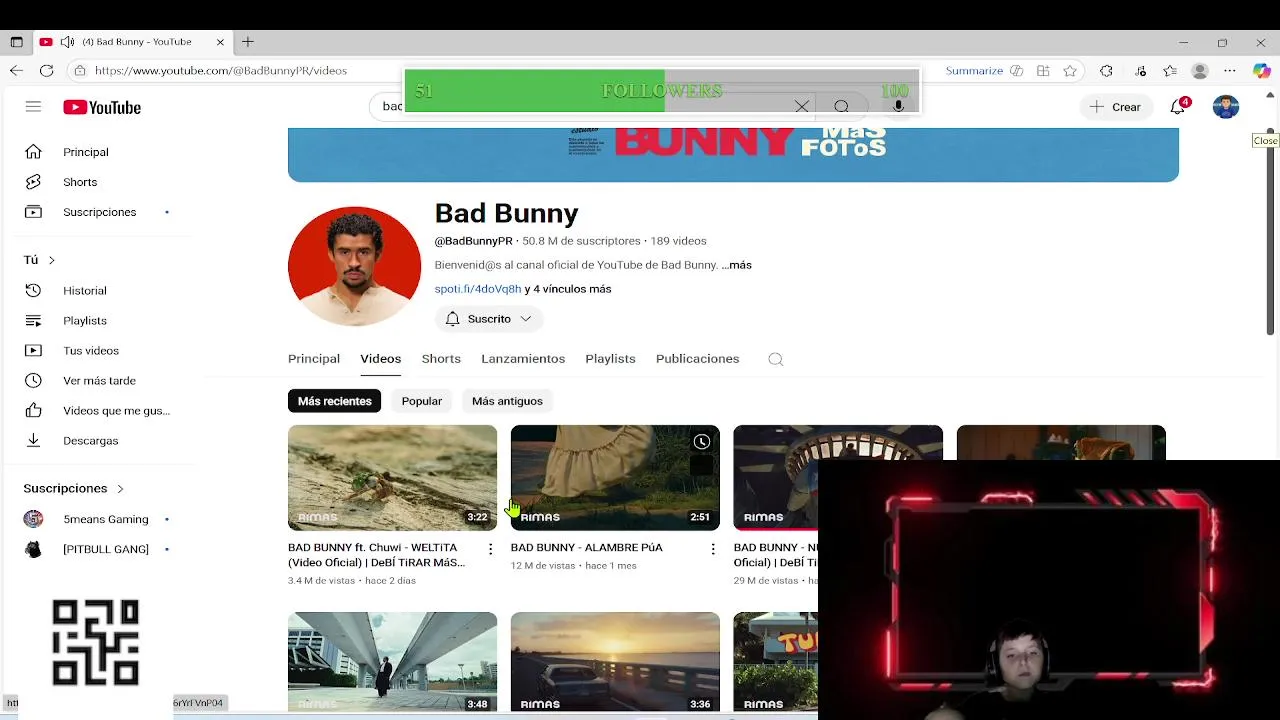This screenshot has height=720, width=1280.
Task: Open the browser favorites list icon
Action: pos(1170,71)
